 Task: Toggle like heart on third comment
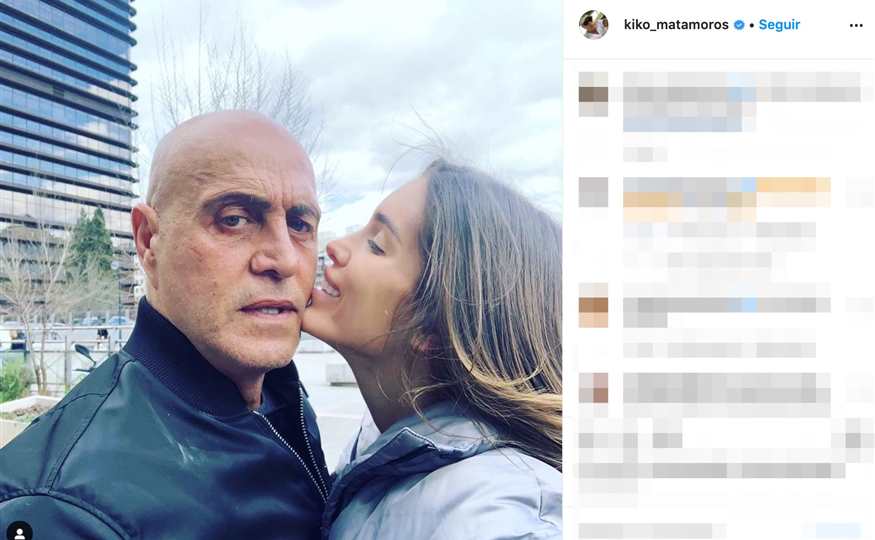(859, 305)
